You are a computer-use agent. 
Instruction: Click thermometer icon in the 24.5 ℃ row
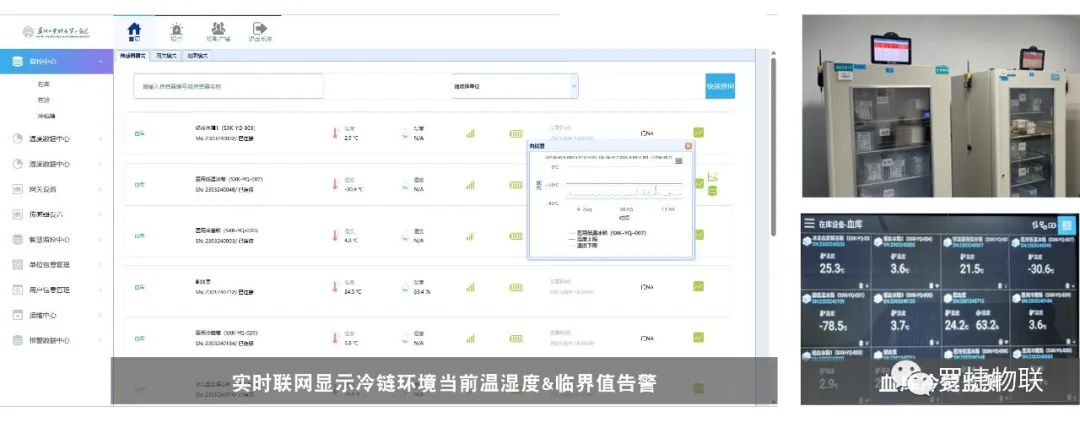[x=335, y=287]
